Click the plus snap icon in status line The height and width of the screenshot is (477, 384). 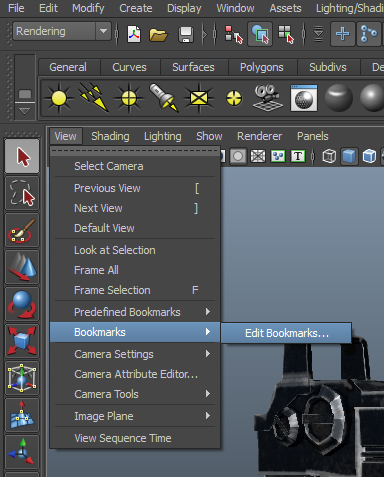[x=342, y=34]
